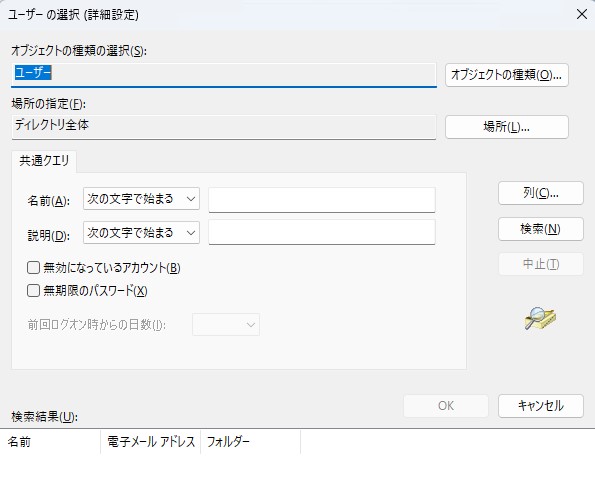The height and width of the screenshot is (486, 595).
Task: Open 前回ログオン時からの日数 dropdown
Action: coord(226,324)
